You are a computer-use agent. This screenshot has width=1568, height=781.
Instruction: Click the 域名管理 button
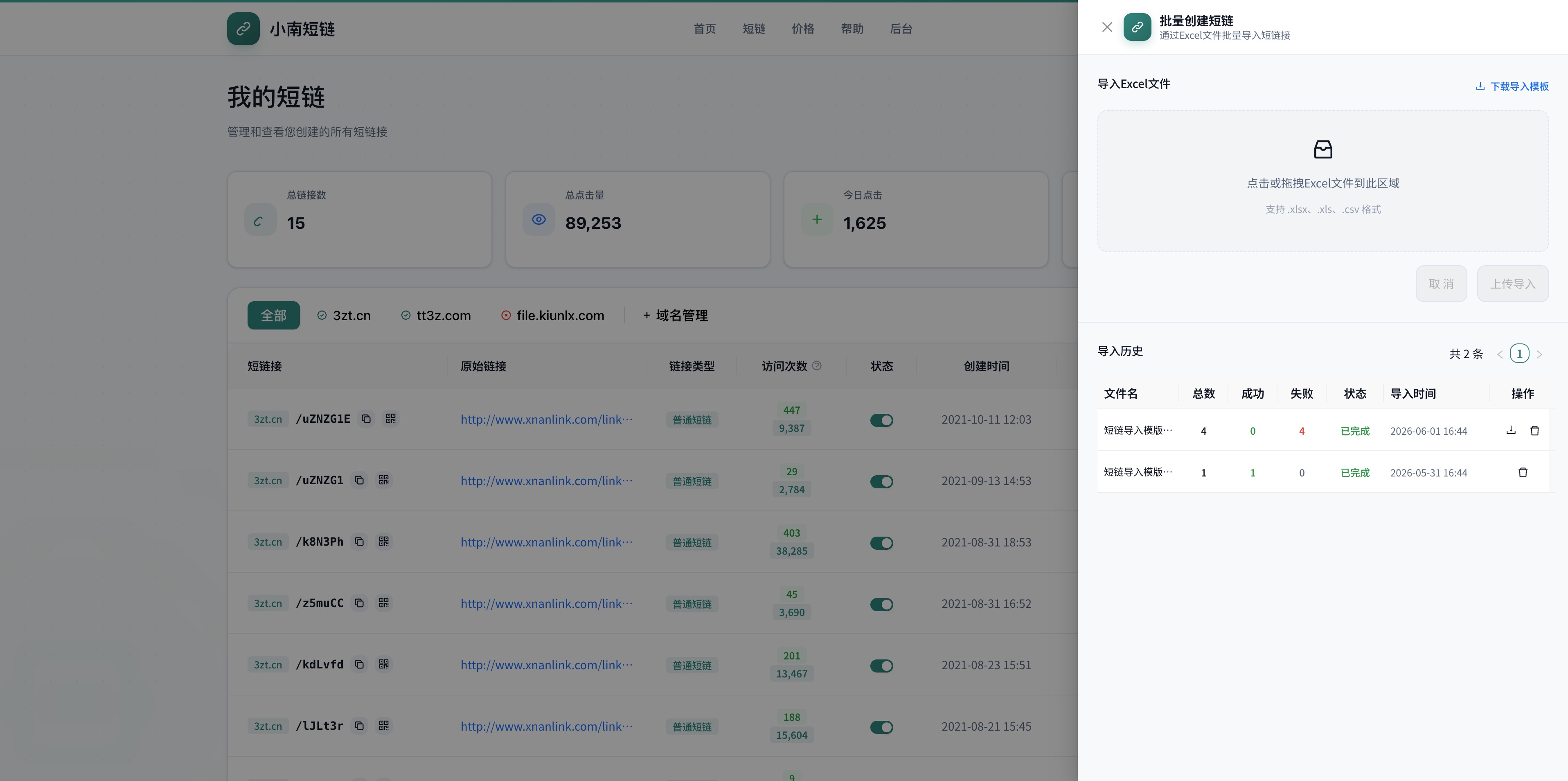(x=675, y=315)
